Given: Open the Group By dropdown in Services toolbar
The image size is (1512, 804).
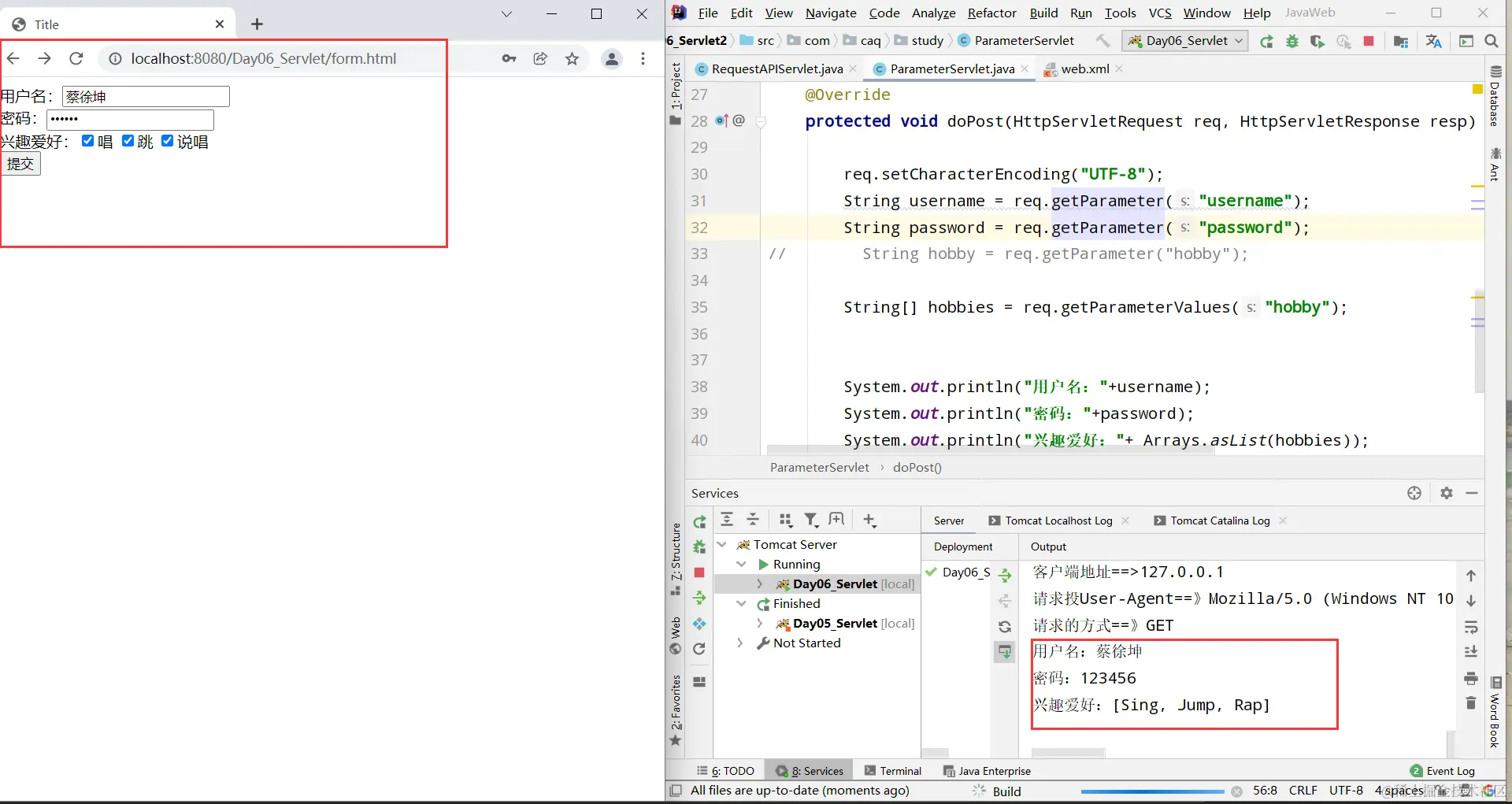Looking at the screenshot, I should coord(785,520).
